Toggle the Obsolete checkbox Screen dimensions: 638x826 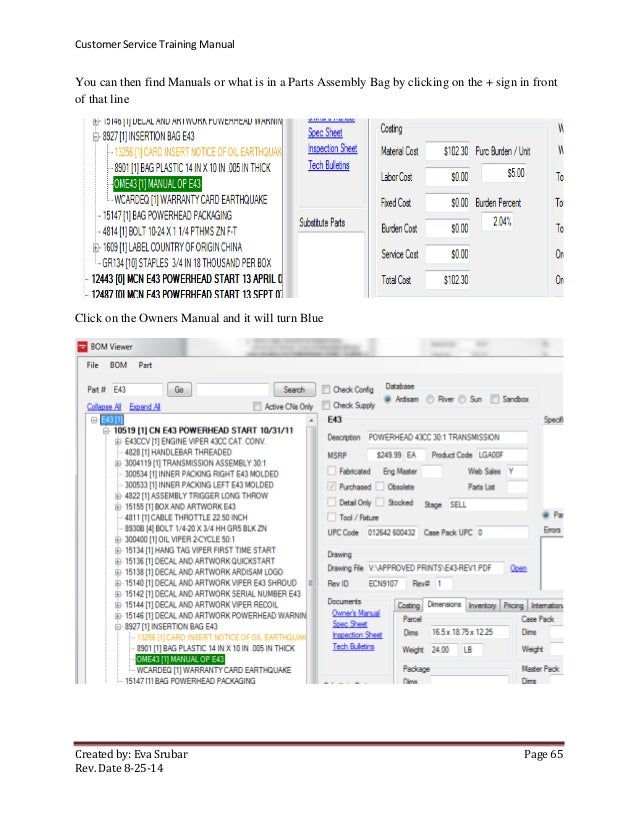click(380, 487)
